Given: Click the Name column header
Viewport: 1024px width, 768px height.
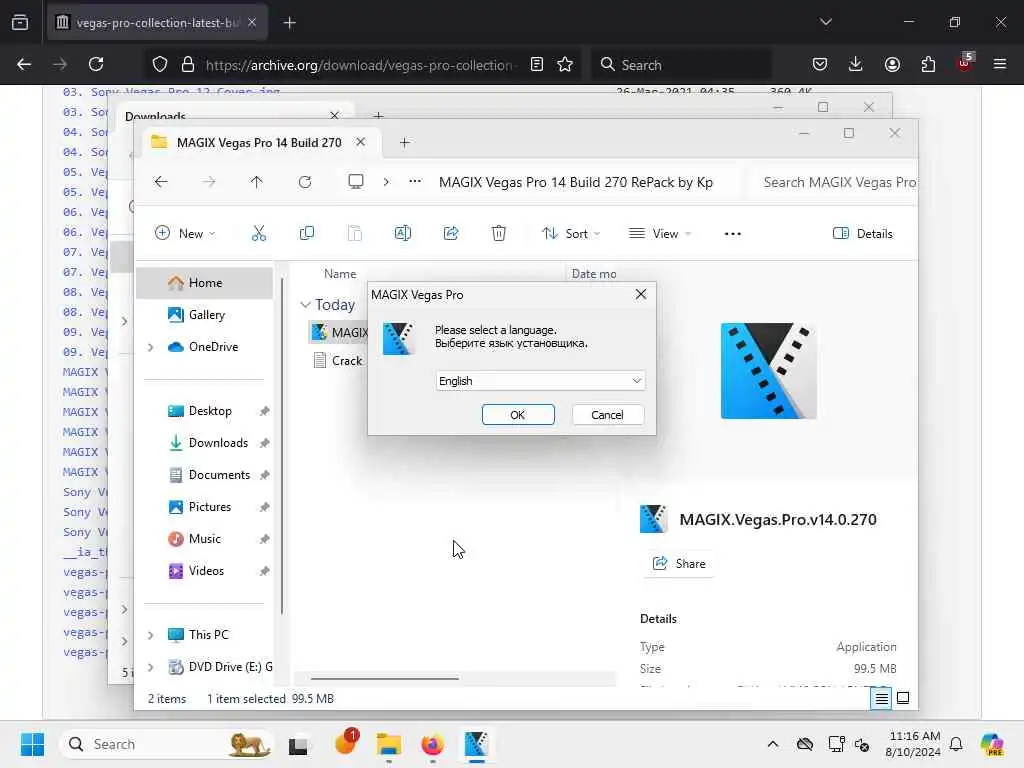Looking at the screenshot, I should click(x=340, y=274).
